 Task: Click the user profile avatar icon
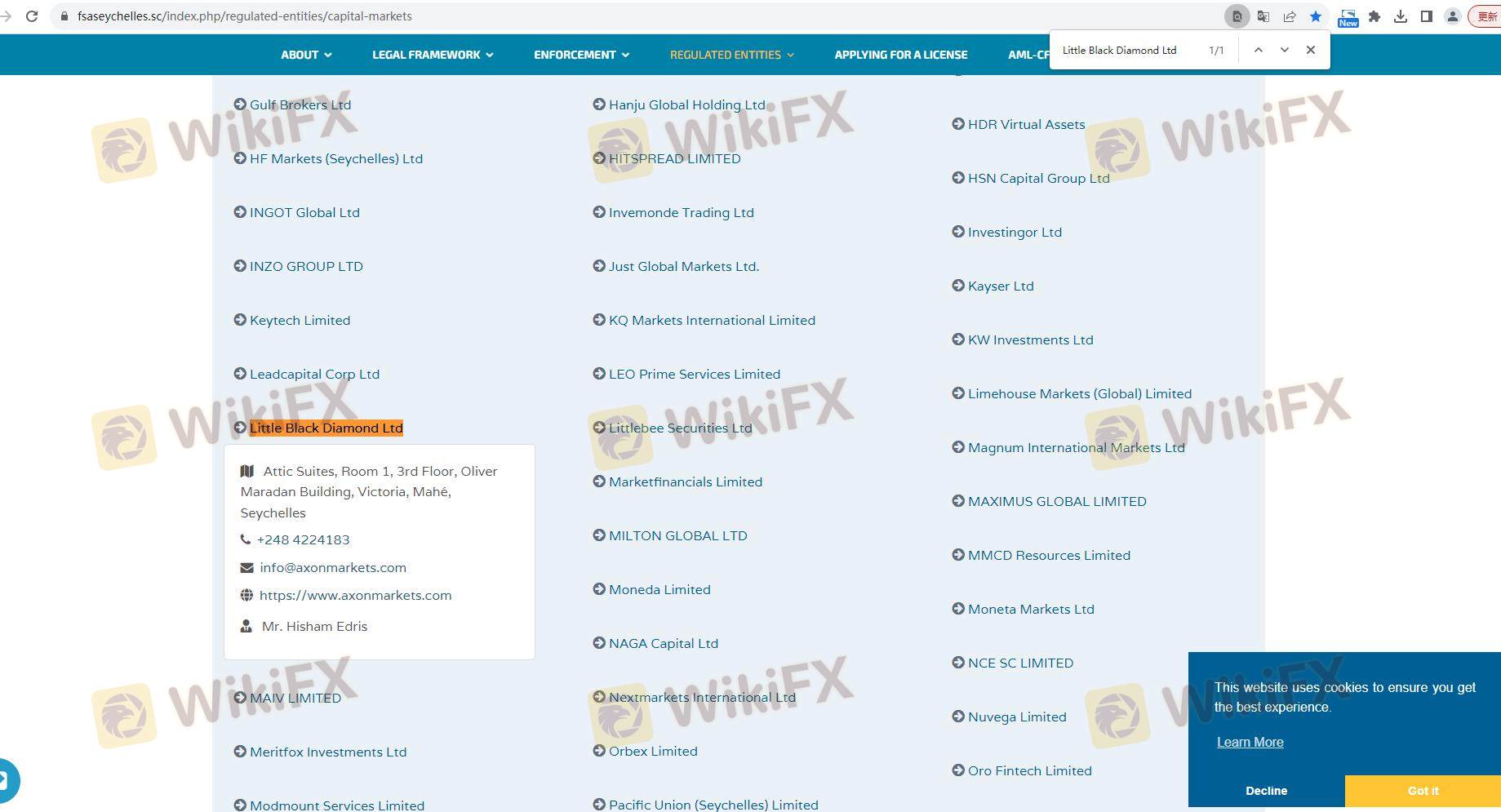click(1453, 16)
